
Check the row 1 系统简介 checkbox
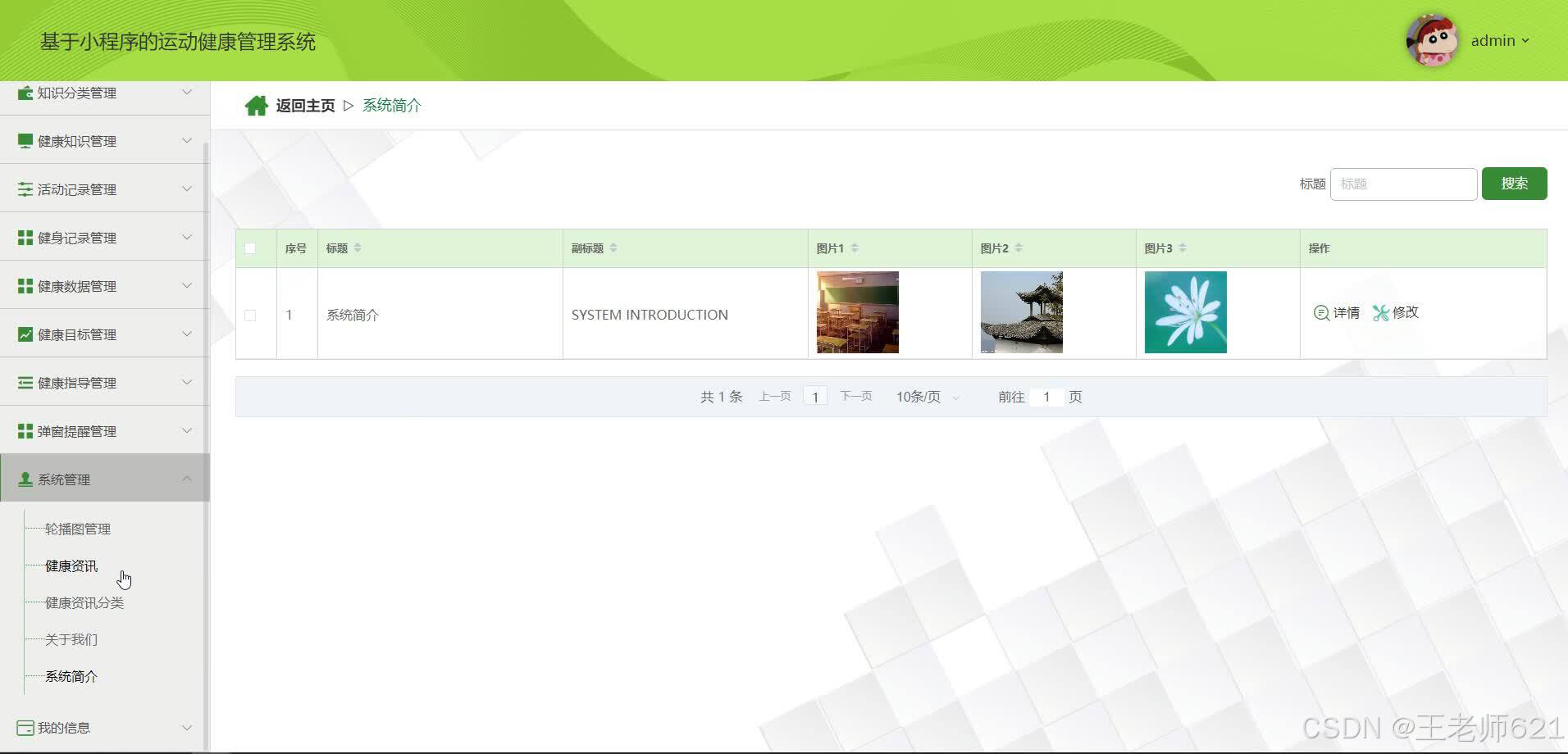250,316
